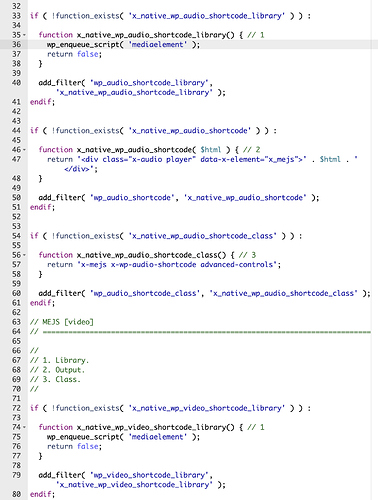Click the '// 3. Class.' comment
378x500 pixels.
point(55,379)
